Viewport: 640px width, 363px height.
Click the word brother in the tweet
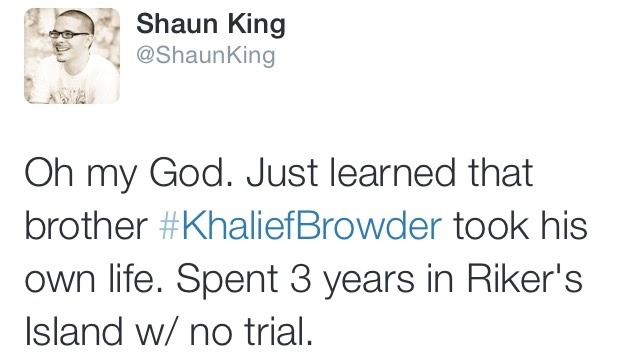[x=86, y=226]
